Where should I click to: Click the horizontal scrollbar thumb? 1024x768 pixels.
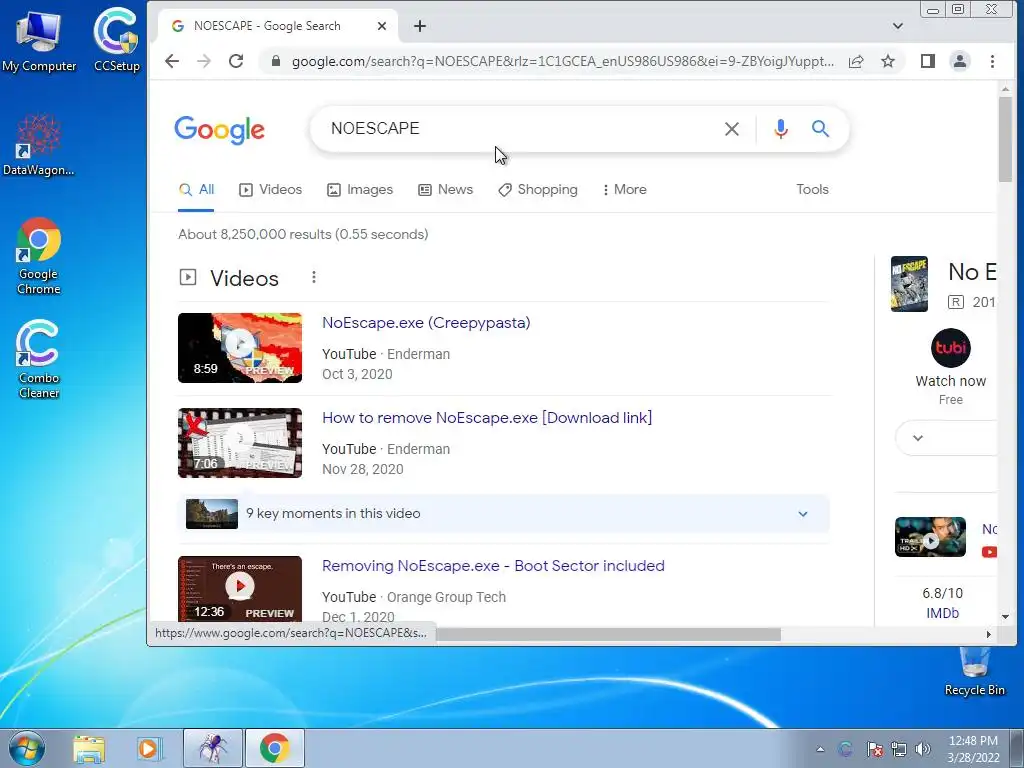click(608, 635)
